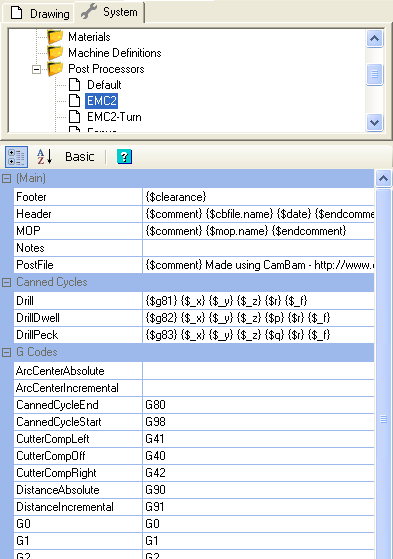This screenshot has height=559, width=393.
Task: Click the CutterCompOff value G40
Action: click(258, 456)
